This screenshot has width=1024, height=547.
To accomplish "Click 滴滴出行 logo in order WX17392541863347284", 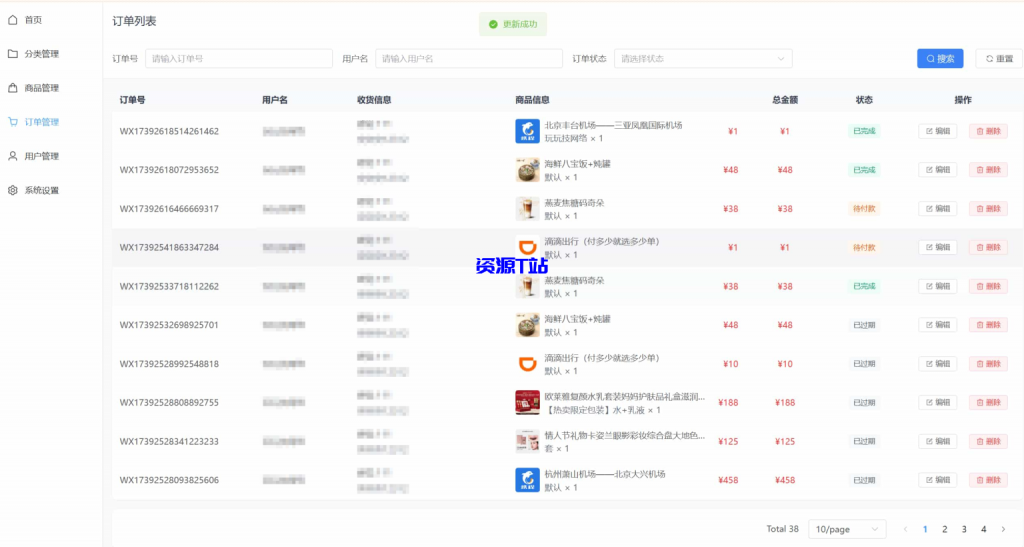I will pos(527,247).
